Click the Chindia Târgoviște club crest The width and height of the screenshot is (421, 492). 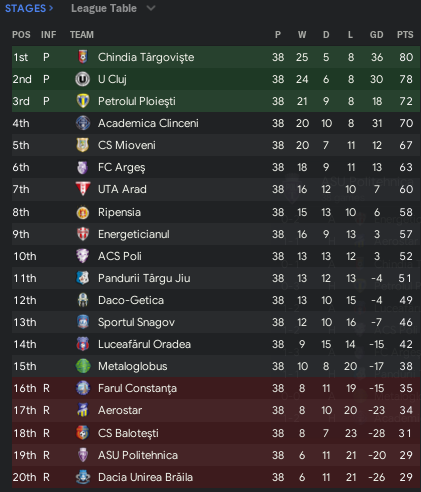[x=83, y=57]
